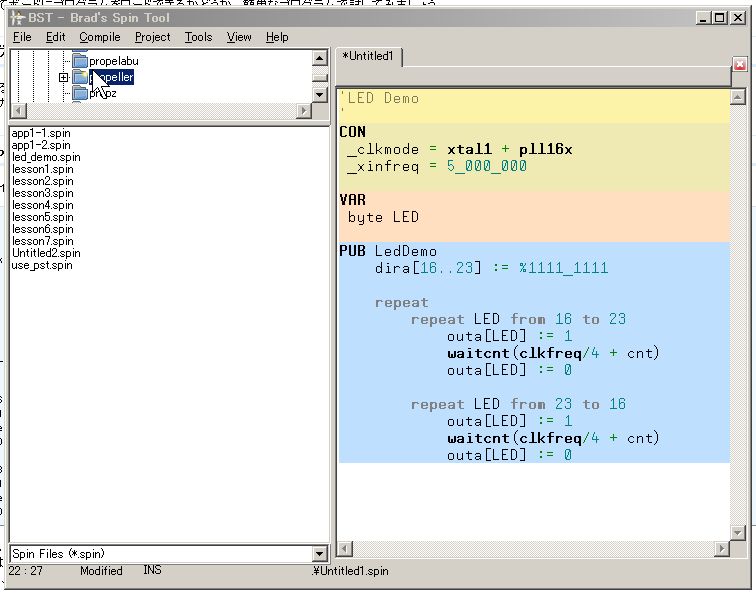Click folder tree scroll down arrow

(x=320, y=94)
